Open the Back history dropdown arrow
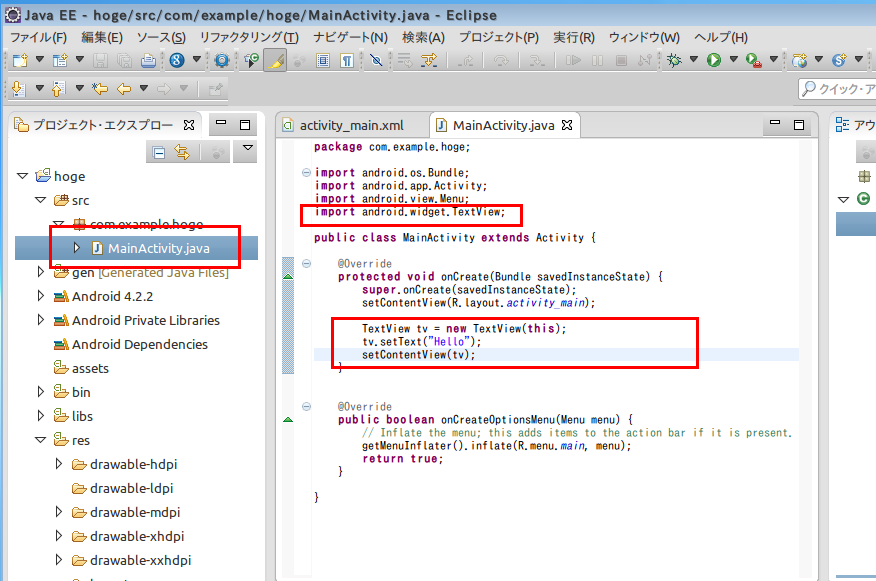This screenshot has height=581, width=876. coord(144,88)
